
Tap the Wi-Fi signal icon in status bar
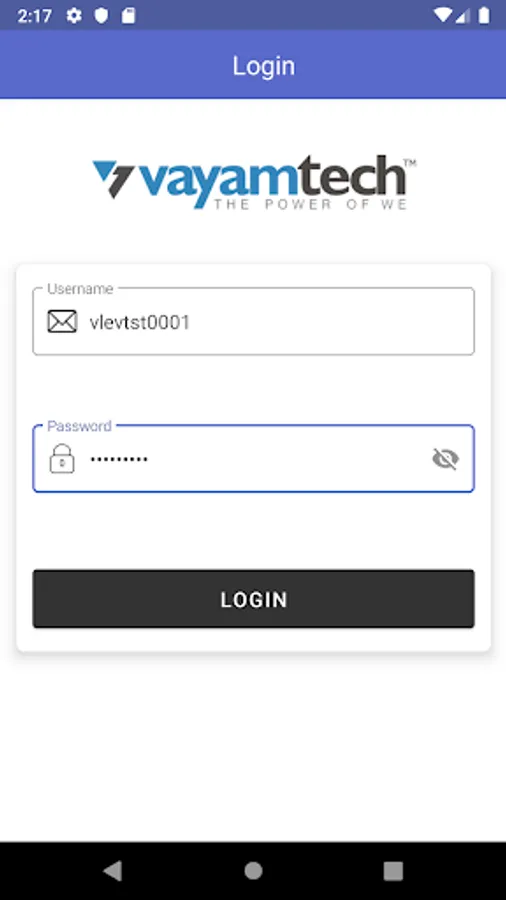click(x=443, y=15)
